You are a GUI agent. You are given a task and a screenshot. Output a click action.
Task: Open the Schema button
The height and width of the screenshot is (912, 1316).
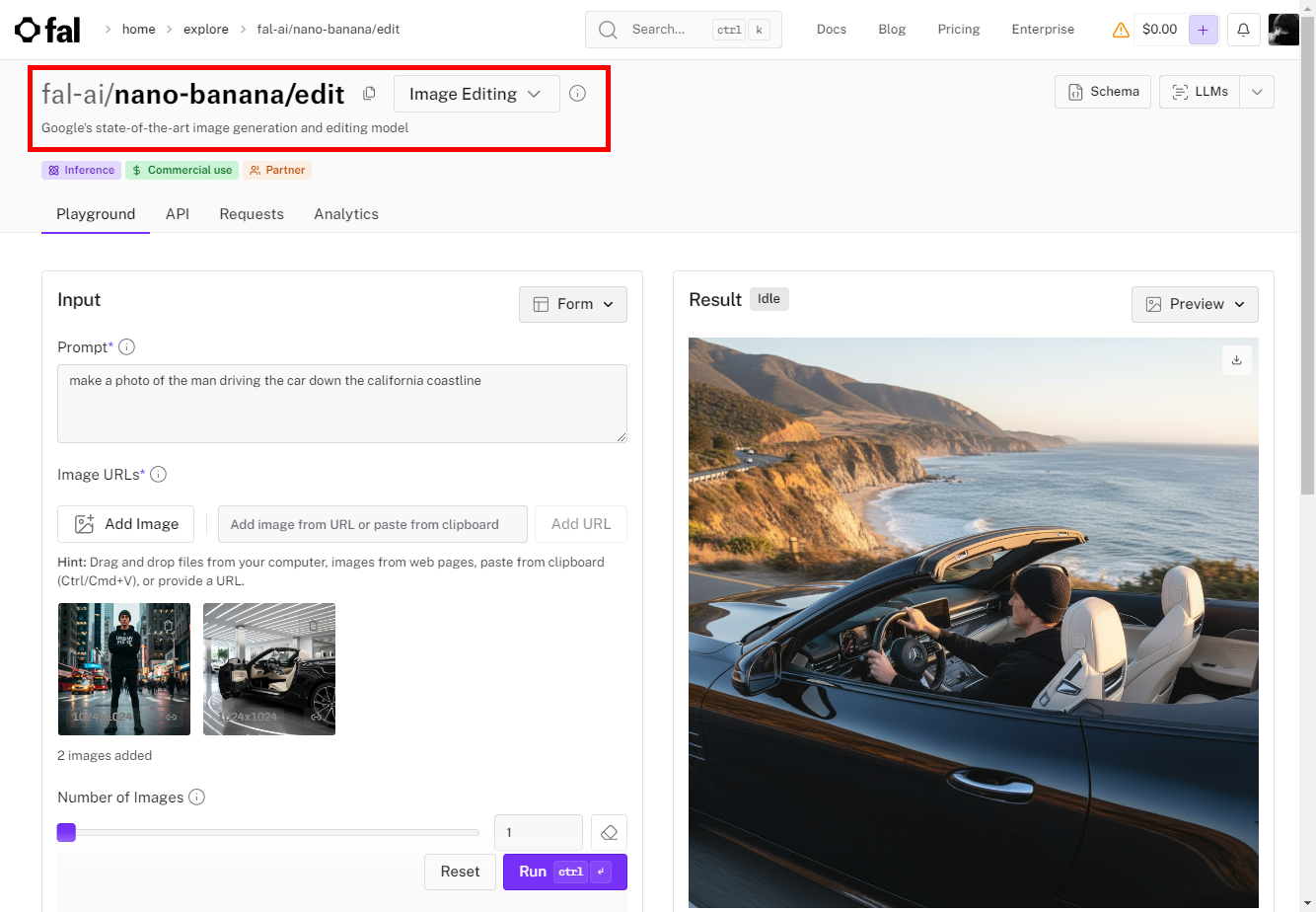pos(1103,92)
